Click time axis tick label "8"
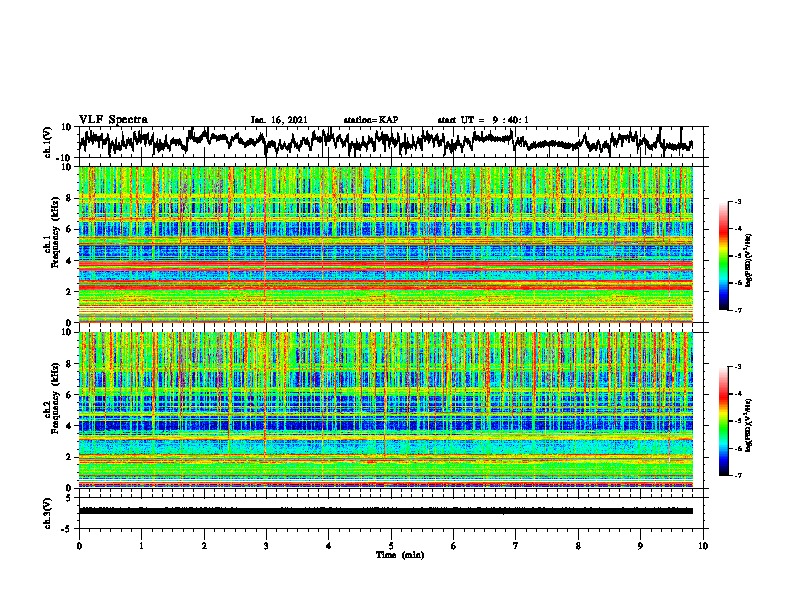The image size is (792, 612). (x=578, y=546)
